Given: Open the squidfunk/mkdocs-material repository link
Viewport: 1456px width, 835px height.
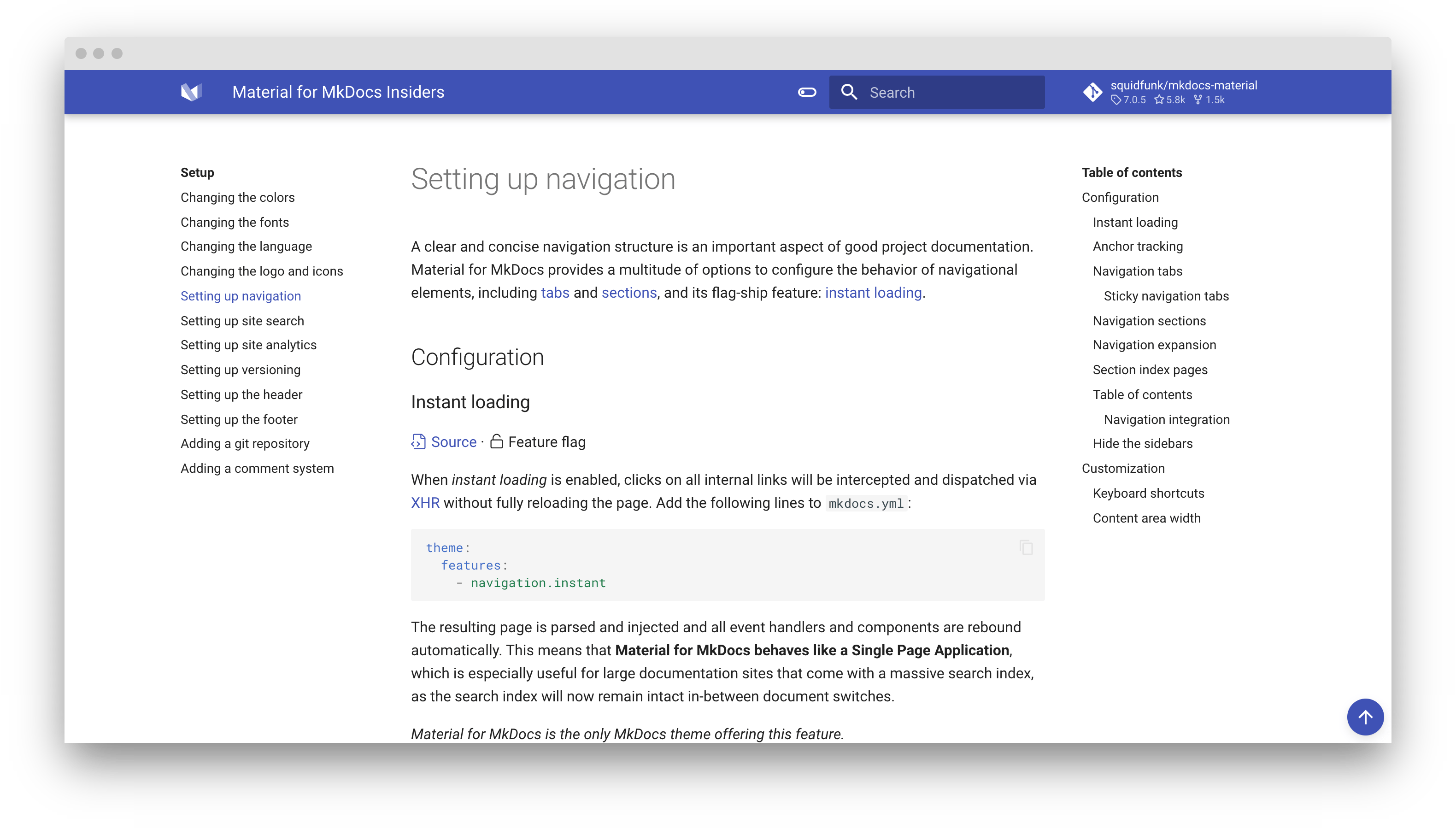Looking at the screenshot, I should tap(1183, 85).
